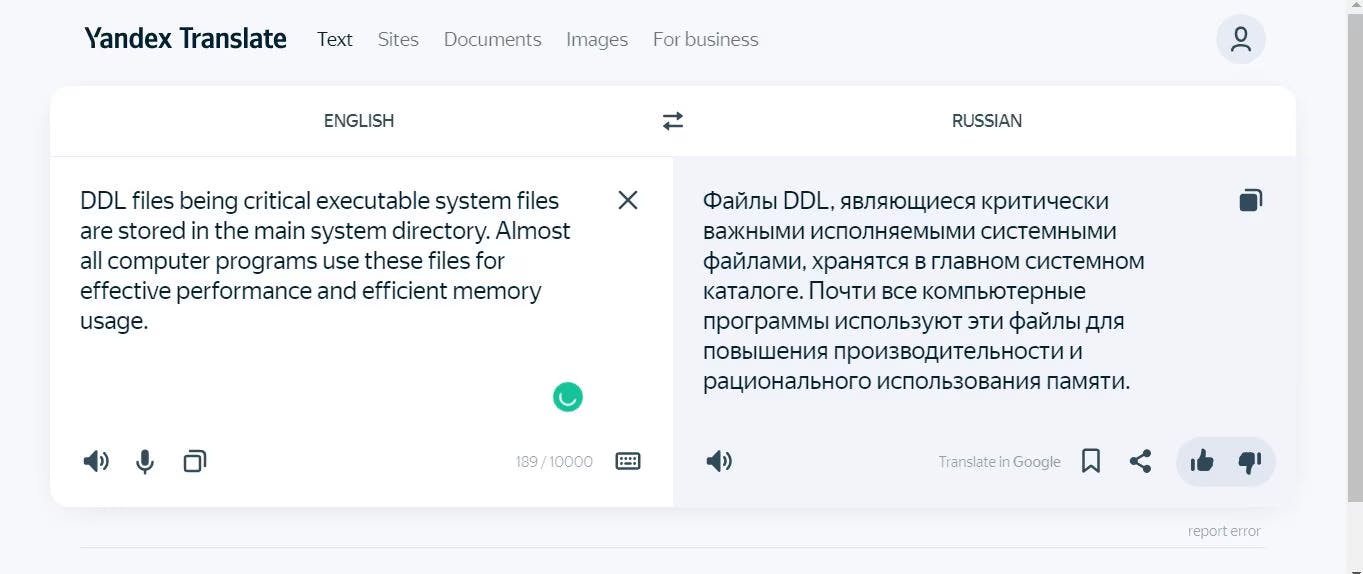This screenshot has width=1363, height=574.
Task: Copy the Russian translation to clipboard
Action: coord(1250,200)
